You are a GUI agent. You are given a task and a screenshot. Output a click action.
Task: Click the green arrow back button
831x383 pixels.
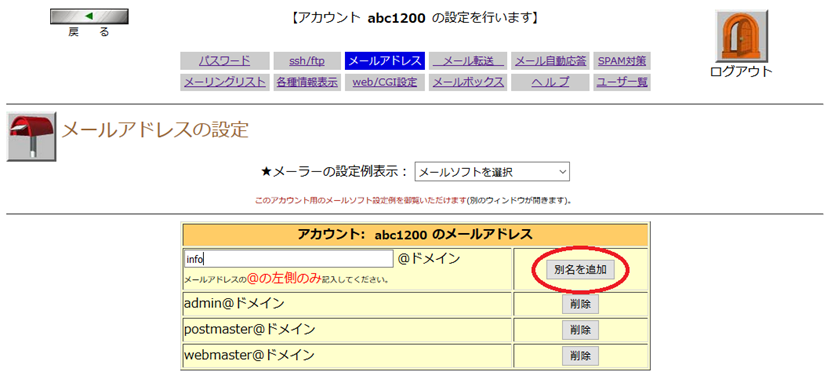(x=89, y=16)
